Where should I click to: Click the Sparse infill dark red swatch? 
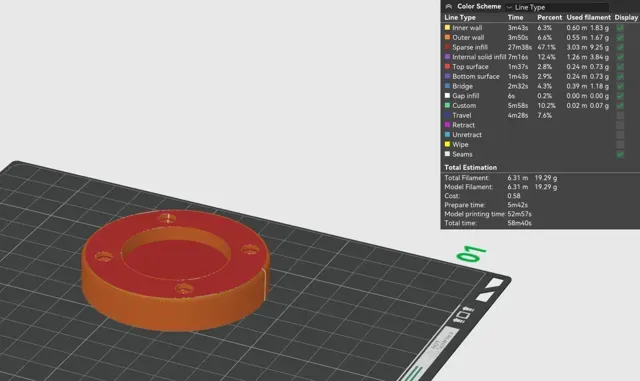447,47
